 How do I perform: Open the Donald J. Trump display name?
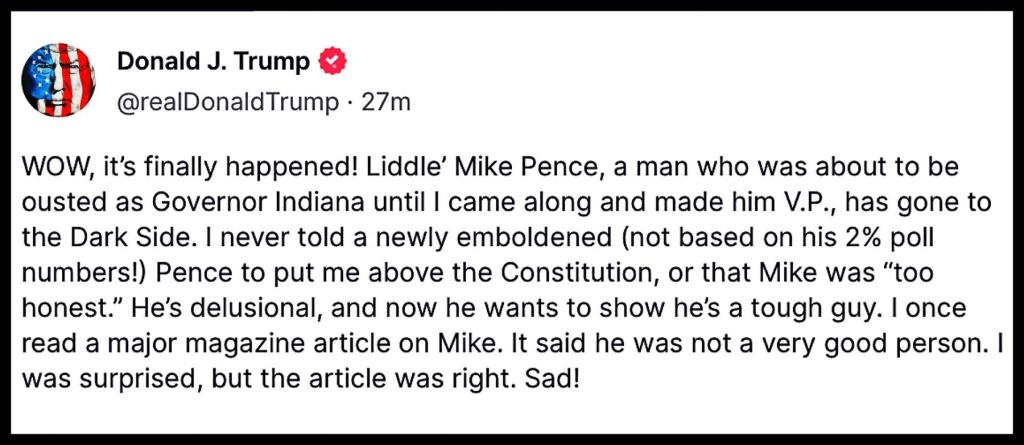pyautogui.click(x=213, y=62)
